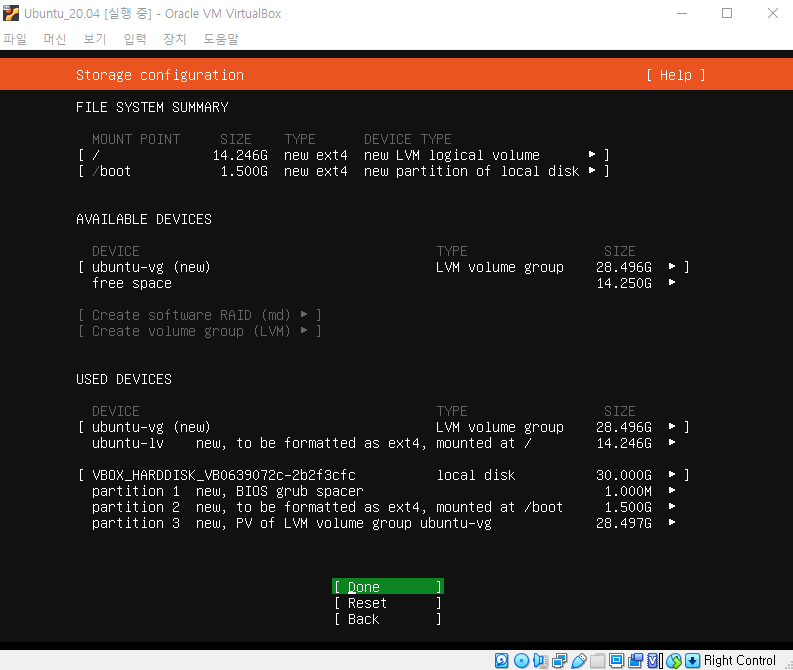Expand the partition 1 row arrow
Viewport: 793px width, 670px height.
(672, 490)
